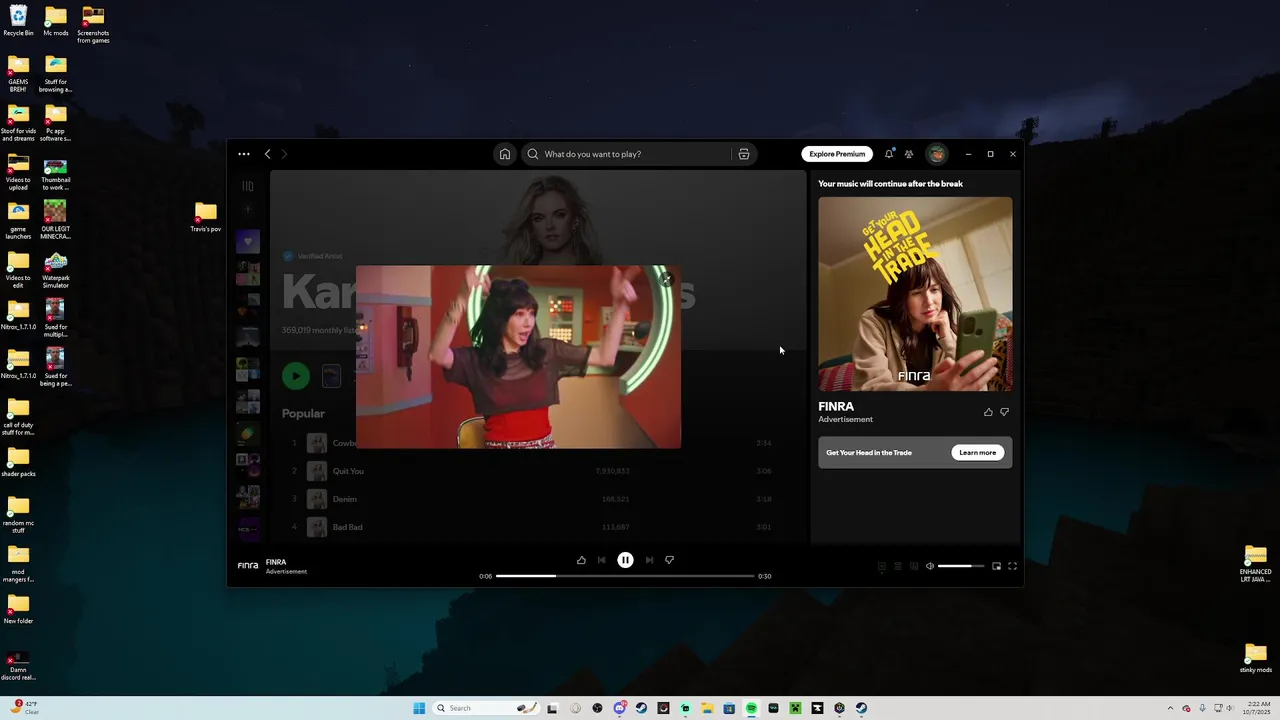Open the Queue icon
1280x720 pixels.
coord(898,566)
